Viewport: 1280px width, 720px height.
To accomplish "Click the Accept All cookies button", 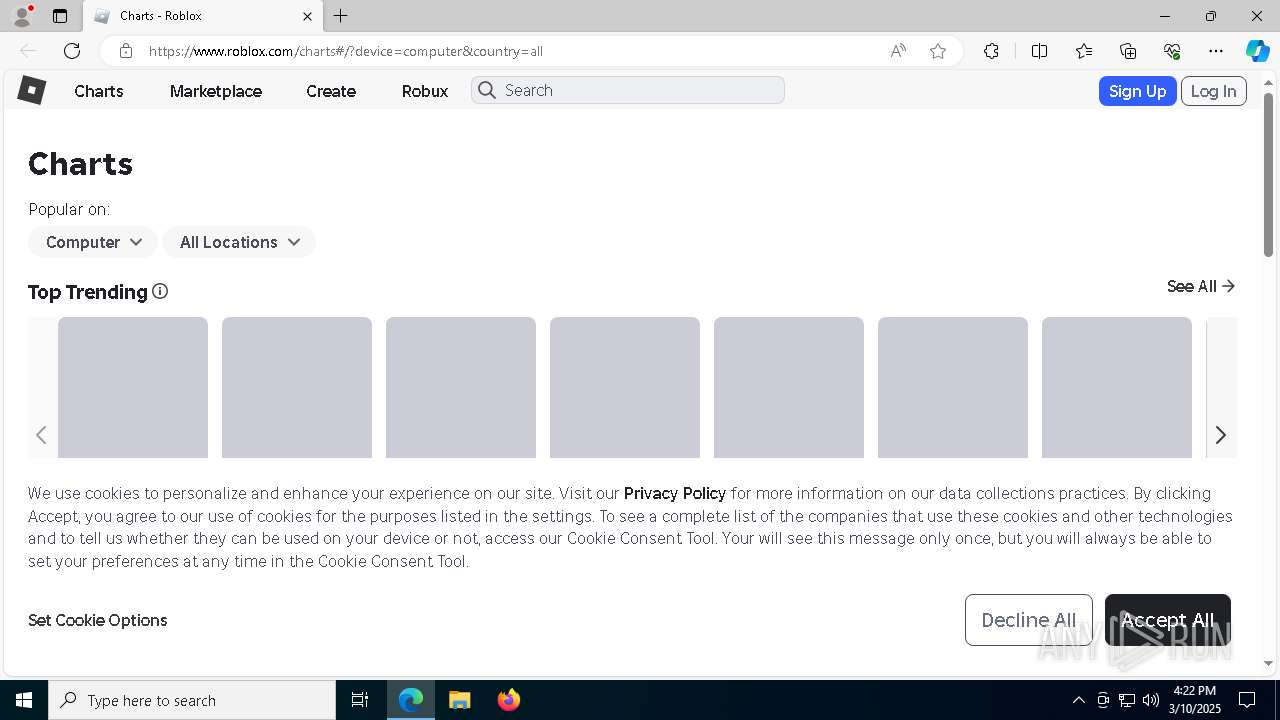I will (x=1168, y=620).
